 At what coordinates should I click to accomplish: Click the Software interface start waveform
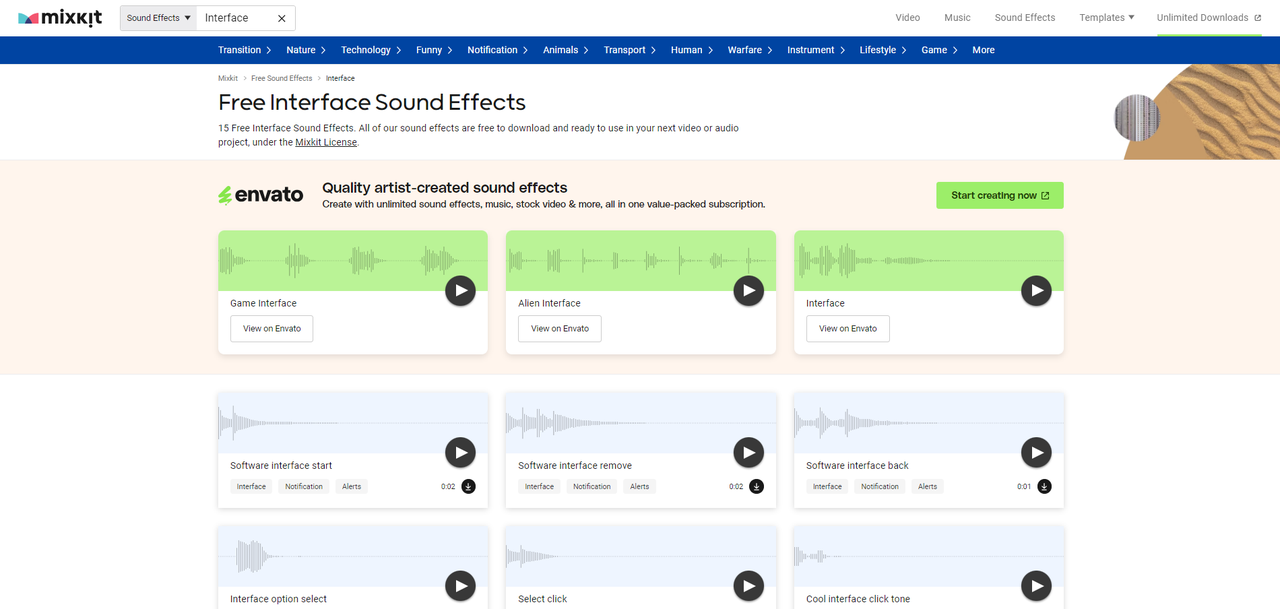pos(353,422)
